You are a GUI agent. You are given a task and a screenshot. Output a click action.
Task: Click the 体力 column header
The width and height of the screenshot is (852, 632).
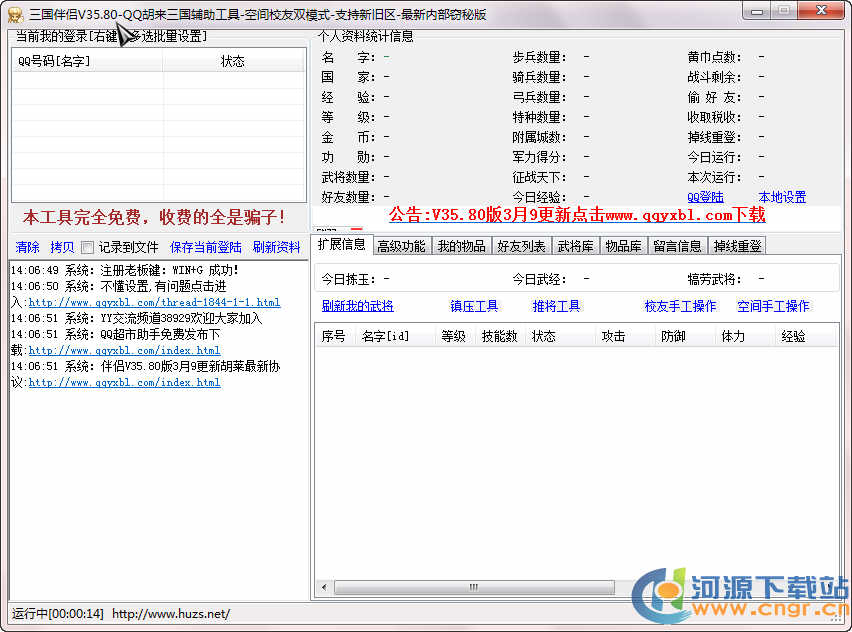click(x=744, y=336)
